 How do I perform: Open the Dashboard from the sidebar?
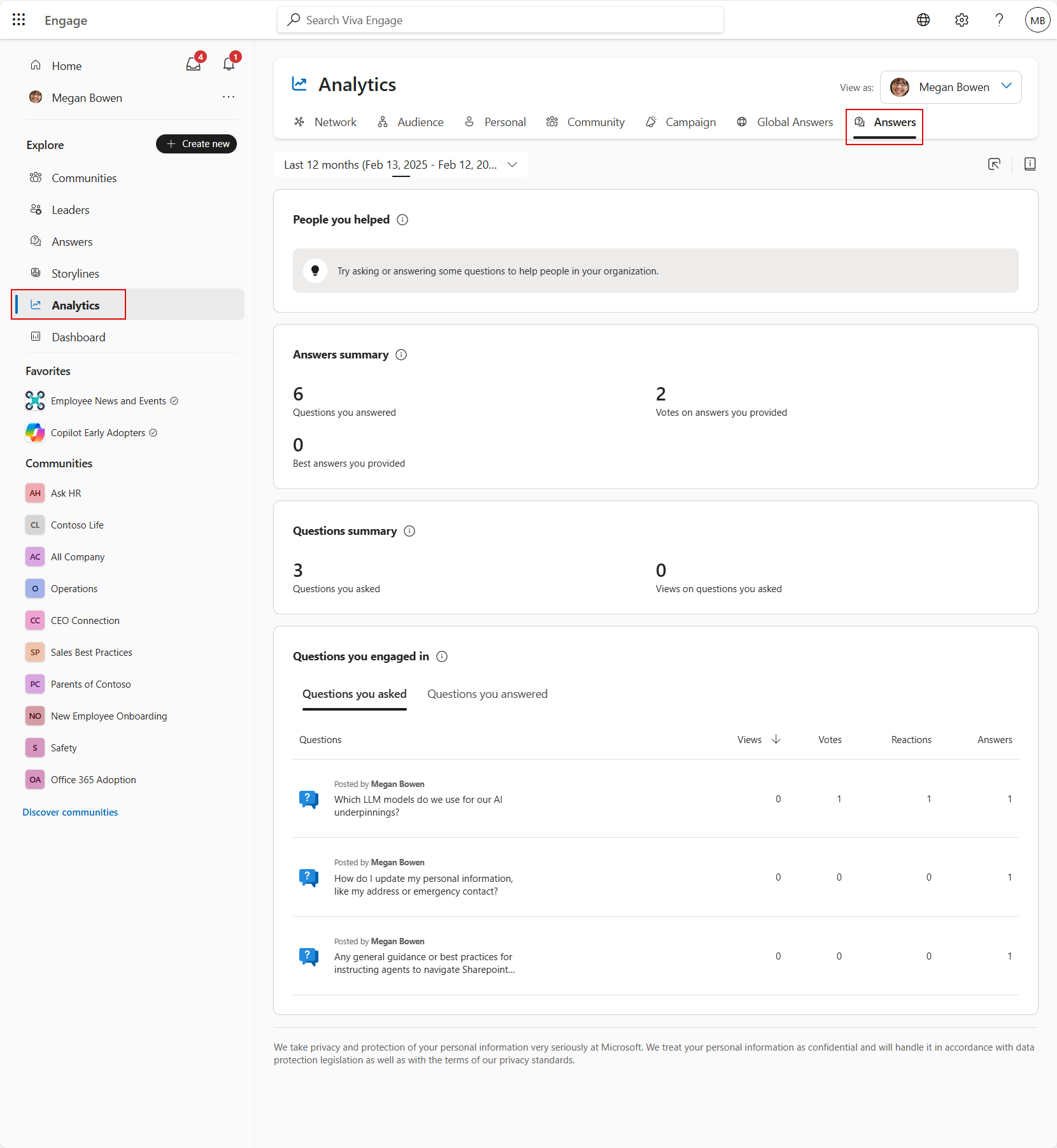tap(78, 337)
